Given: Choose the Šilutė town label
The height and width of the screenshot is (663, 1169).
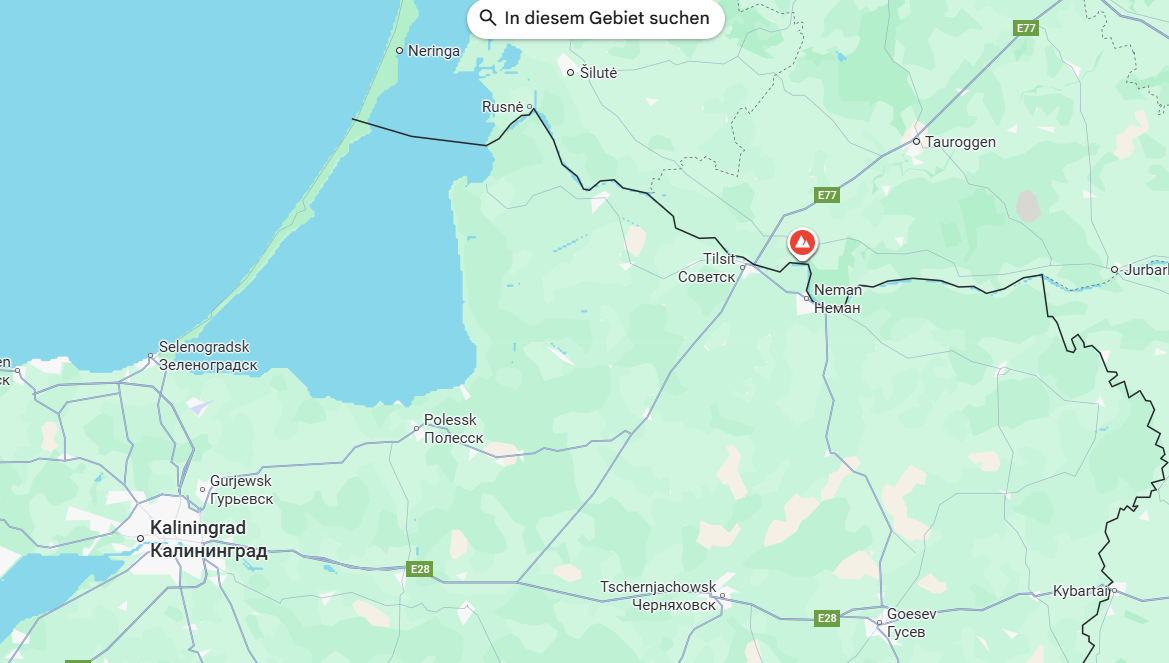Looking at the screenshot, I should click(599, 72).
